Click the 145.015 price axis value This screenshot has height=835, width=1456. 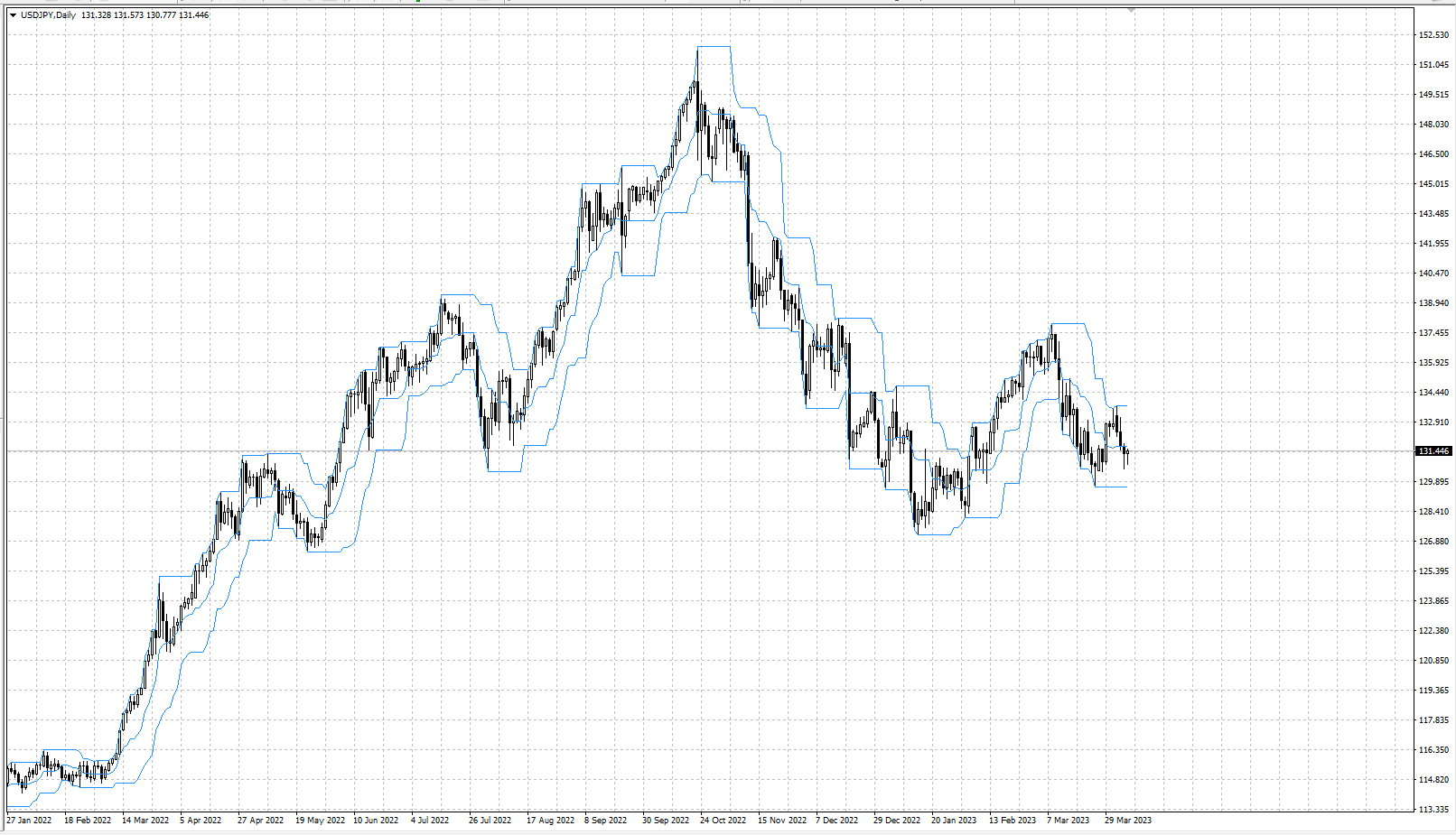pyautogui.click(x=1433, y=184)
